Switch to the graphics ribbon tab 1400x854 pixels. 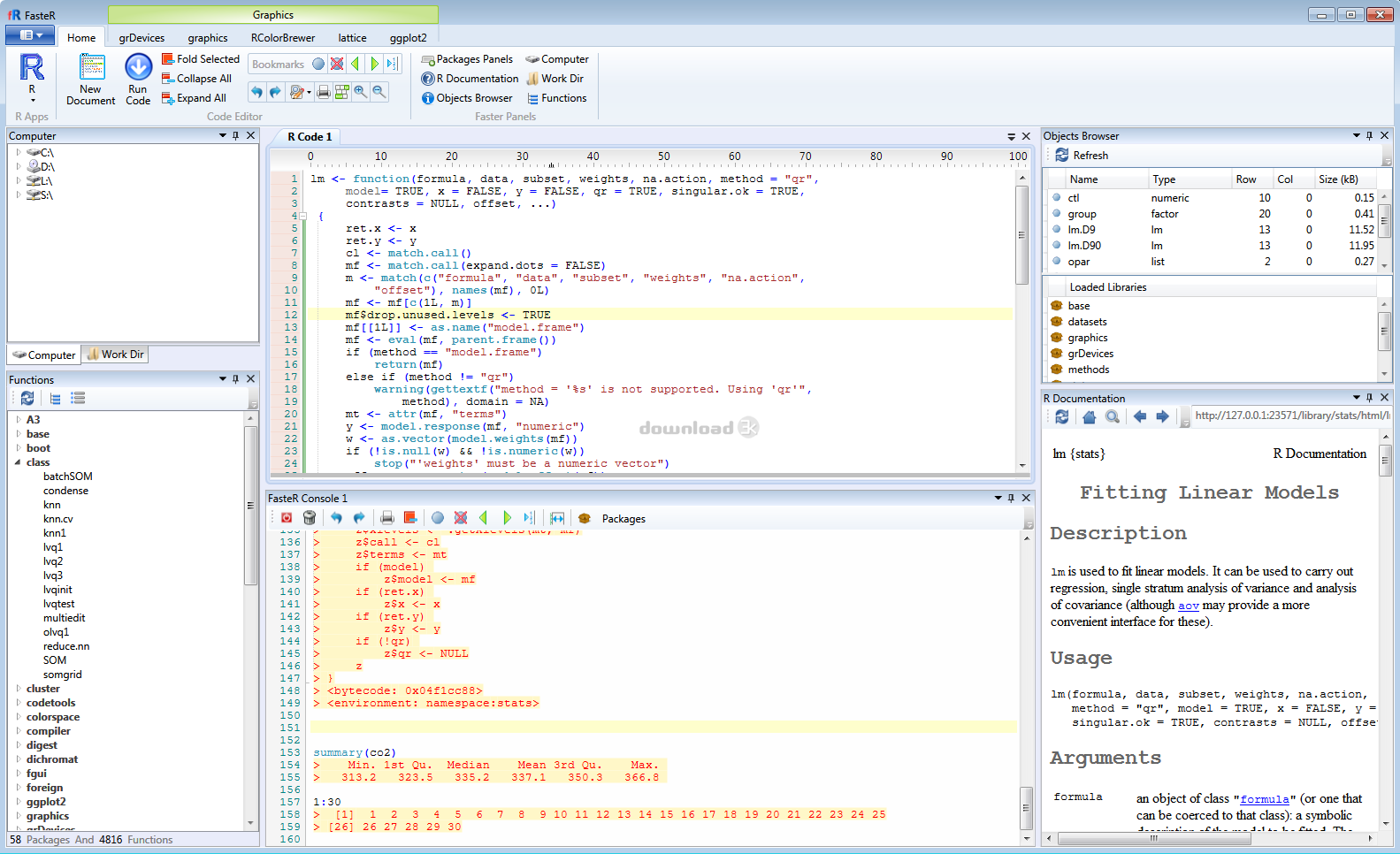coord(208,38)
